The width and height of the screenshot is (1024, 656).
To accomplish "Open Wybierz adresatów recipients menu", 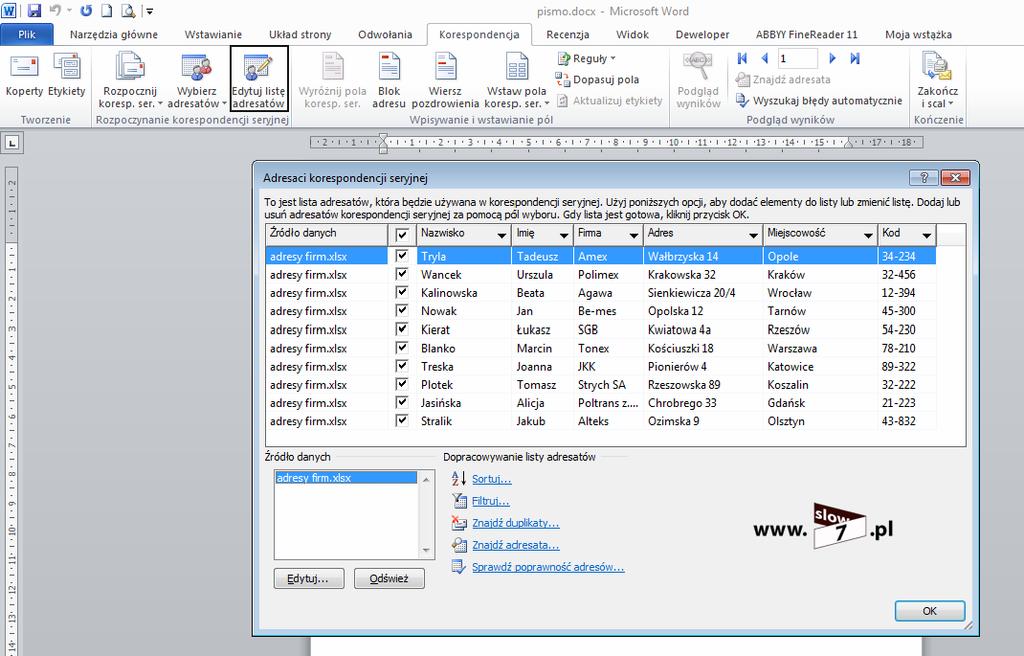I will tap(197, 80).
